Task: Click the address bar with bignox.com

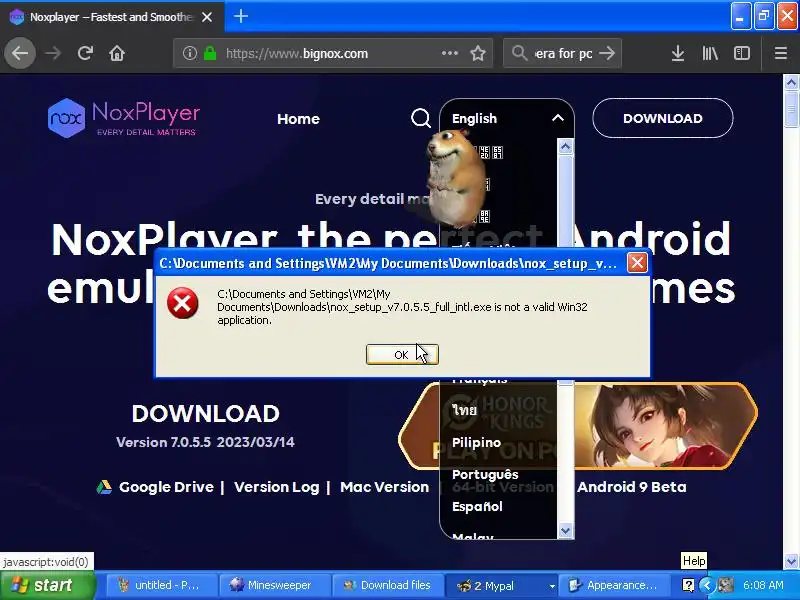Action: pos(333,53)
